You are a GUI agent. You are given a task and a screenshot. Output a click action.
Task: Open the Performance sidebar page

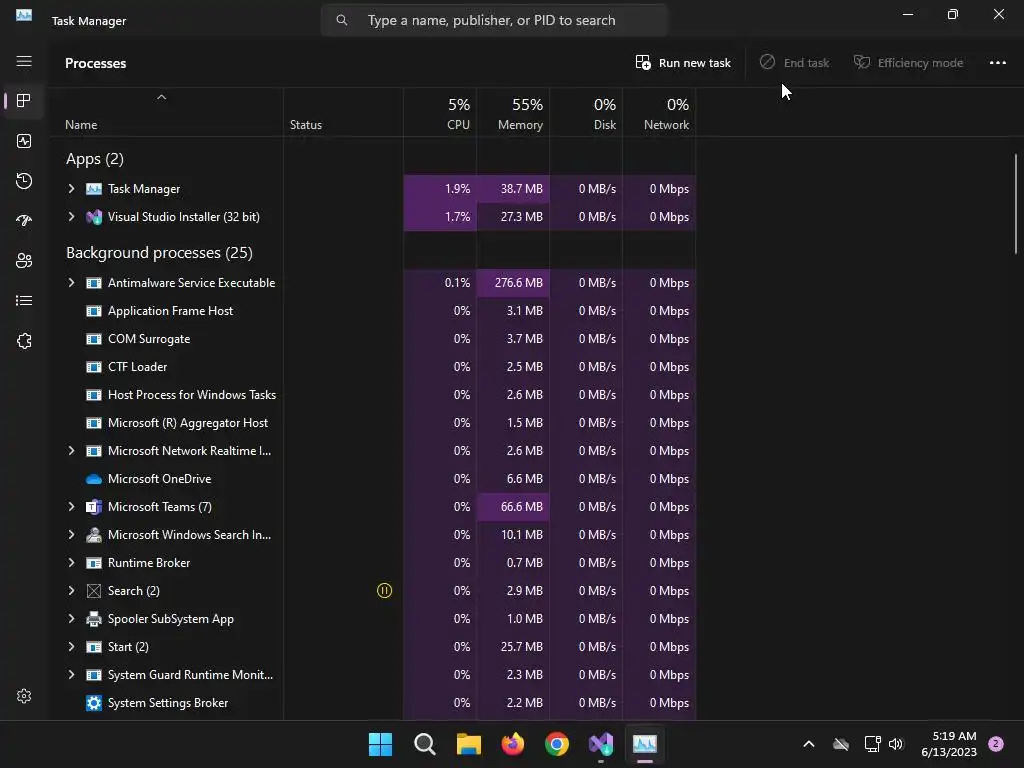pyautogui.click(x=24, y=141)
